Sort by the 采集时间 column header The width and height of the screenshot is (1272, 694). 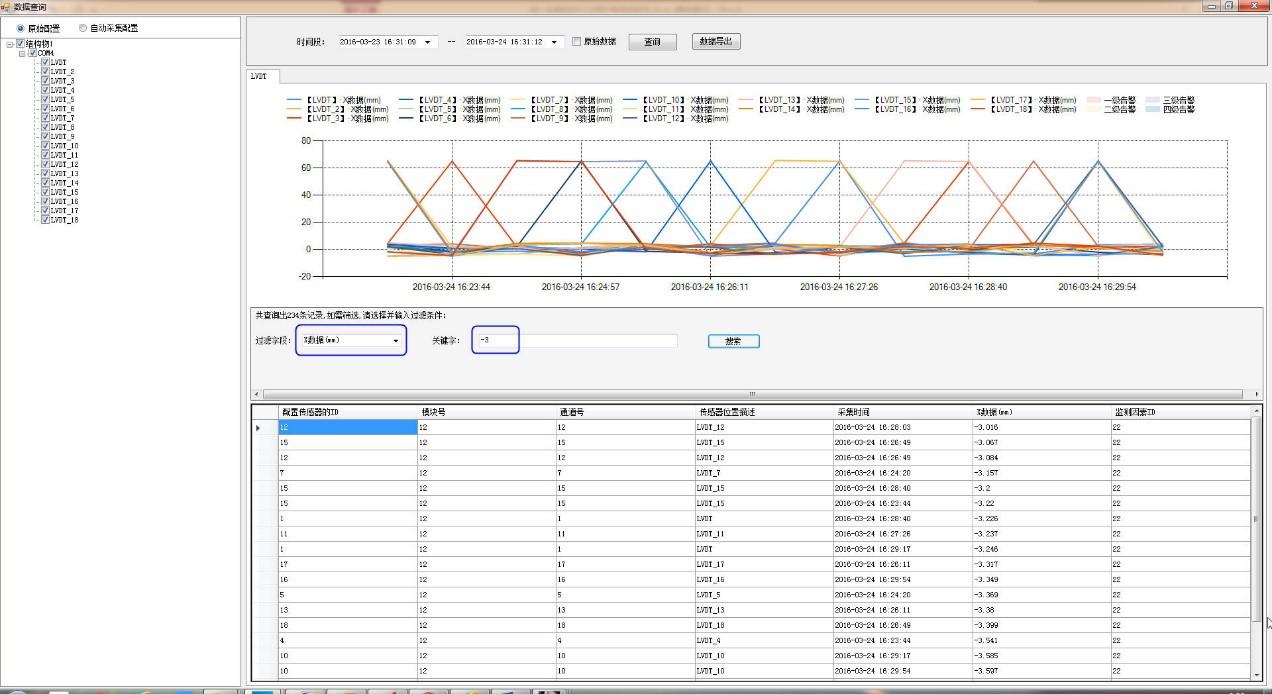(x=903, y=412)
